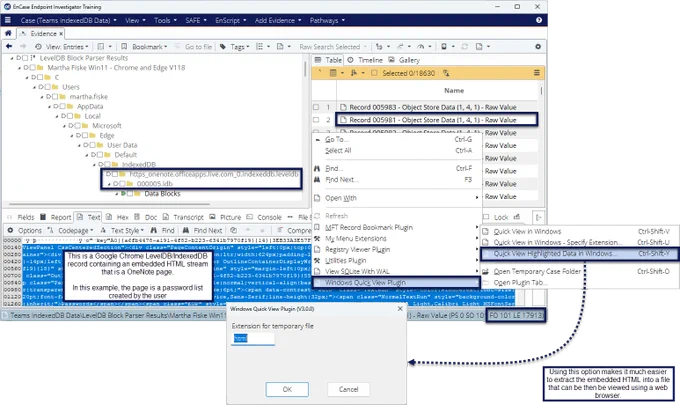Click the back arrow in Evidence toolbar

tap(9, 46)
